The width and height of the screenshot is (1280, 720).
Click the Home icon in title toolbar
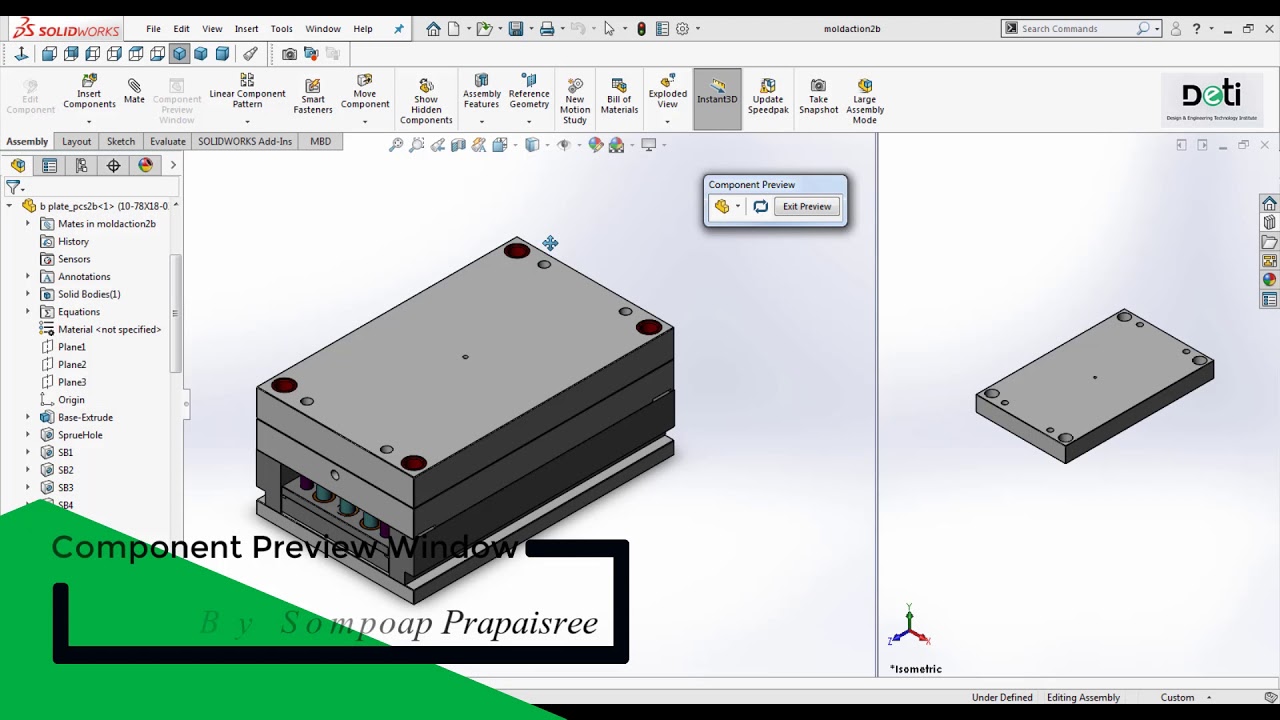coord(433,29)
